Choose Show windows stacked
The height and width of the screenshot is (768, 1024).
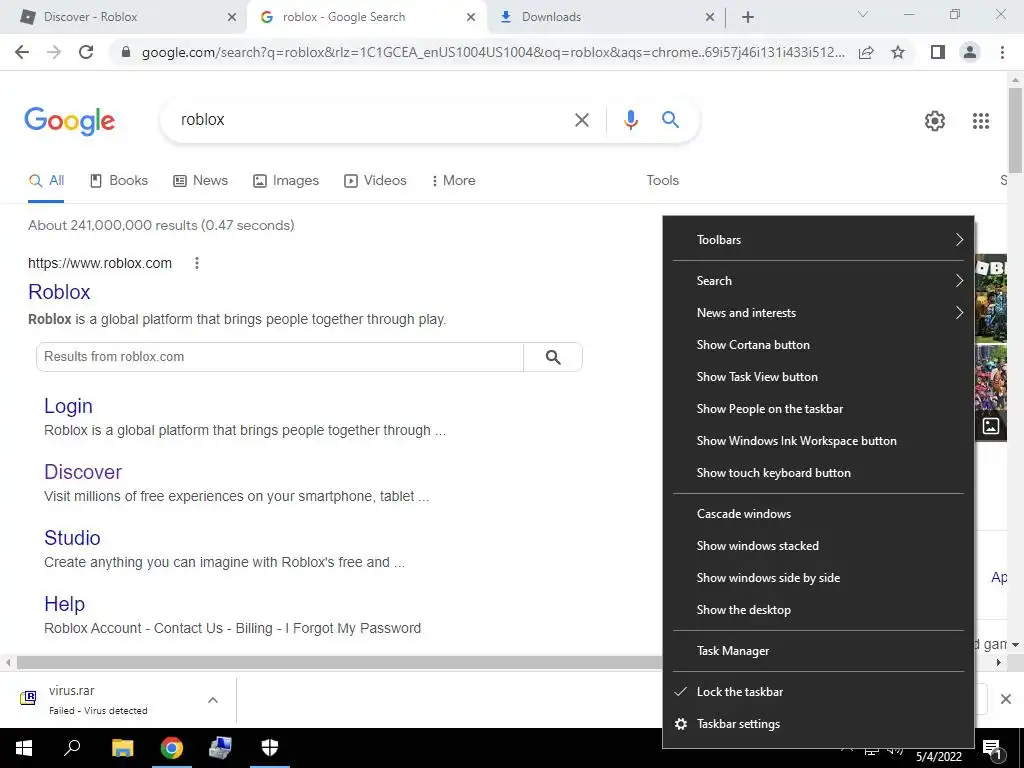click(x=818, y=546)
